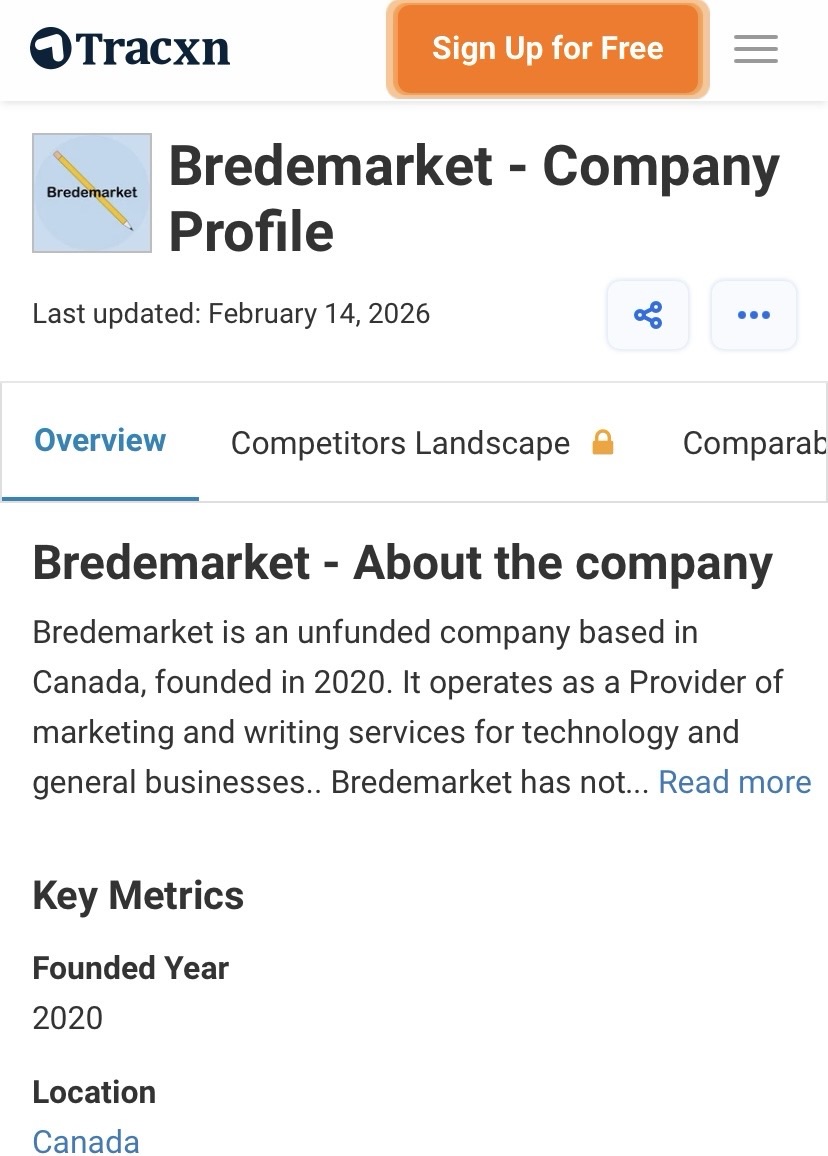This screenshot has height=1156, width=828.
Task: Click the Key Metrics section heading
Action: pyautogui.click(x=138, y=895)
